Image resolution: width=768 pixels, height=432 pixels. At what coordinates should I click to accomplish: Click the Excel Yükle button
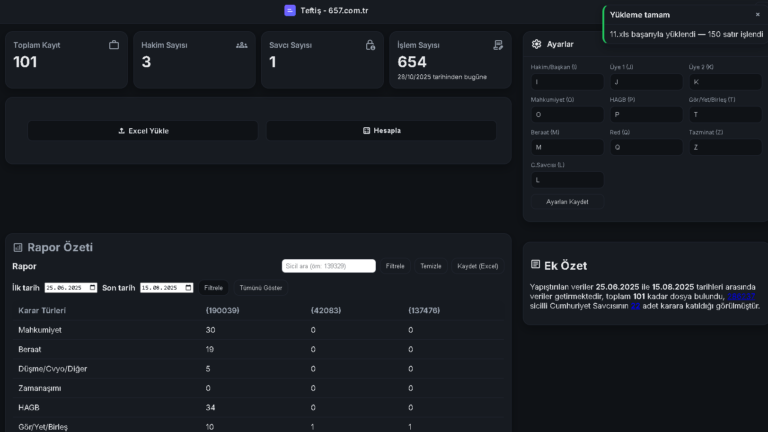[x=143, y=131]
